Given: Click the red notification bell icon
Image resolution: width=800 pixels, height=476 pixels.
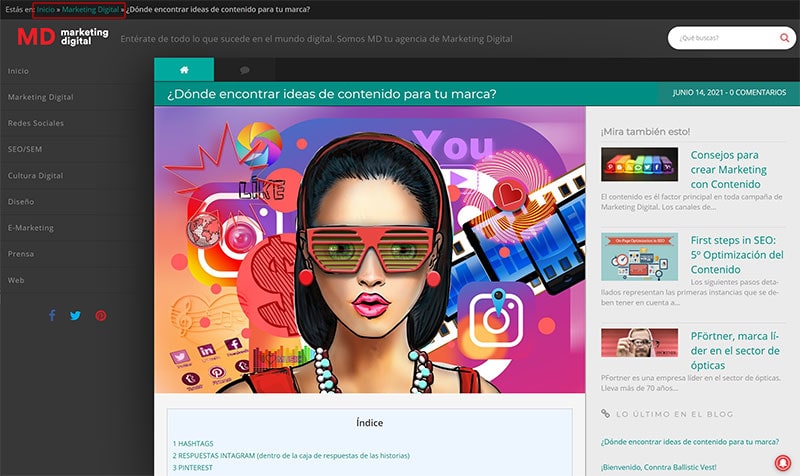Looking at the screenshot, I should click(782, 462).
